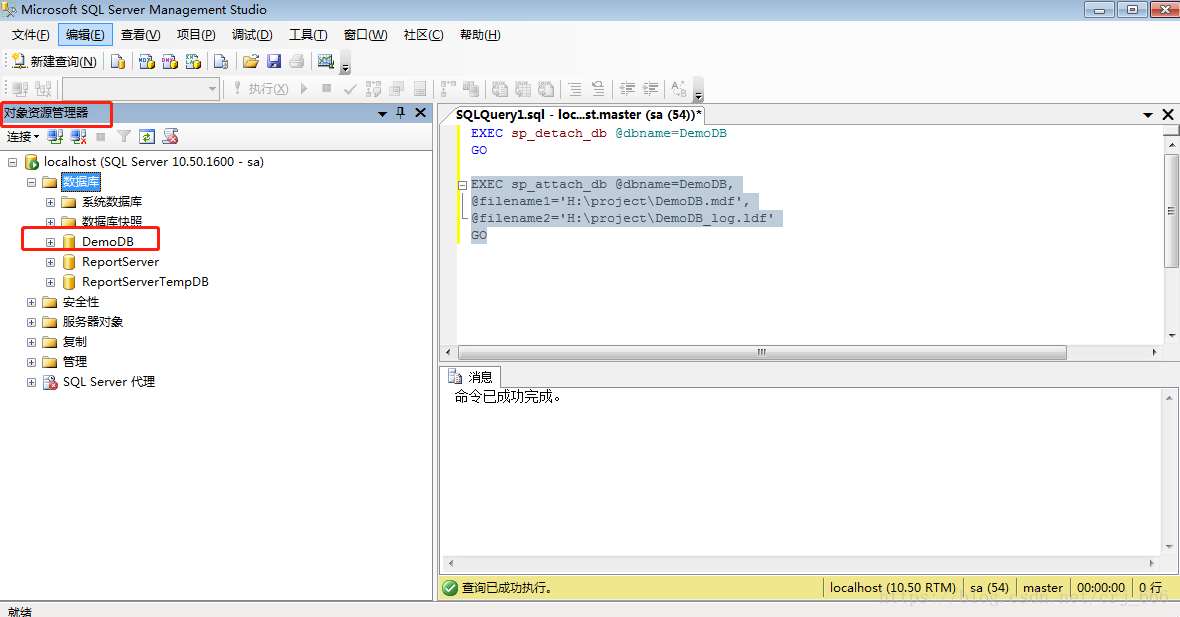This screenshot has height=617, width=1180.
Task: Click the Debug play arrow icon
Action: coord(304,89)
